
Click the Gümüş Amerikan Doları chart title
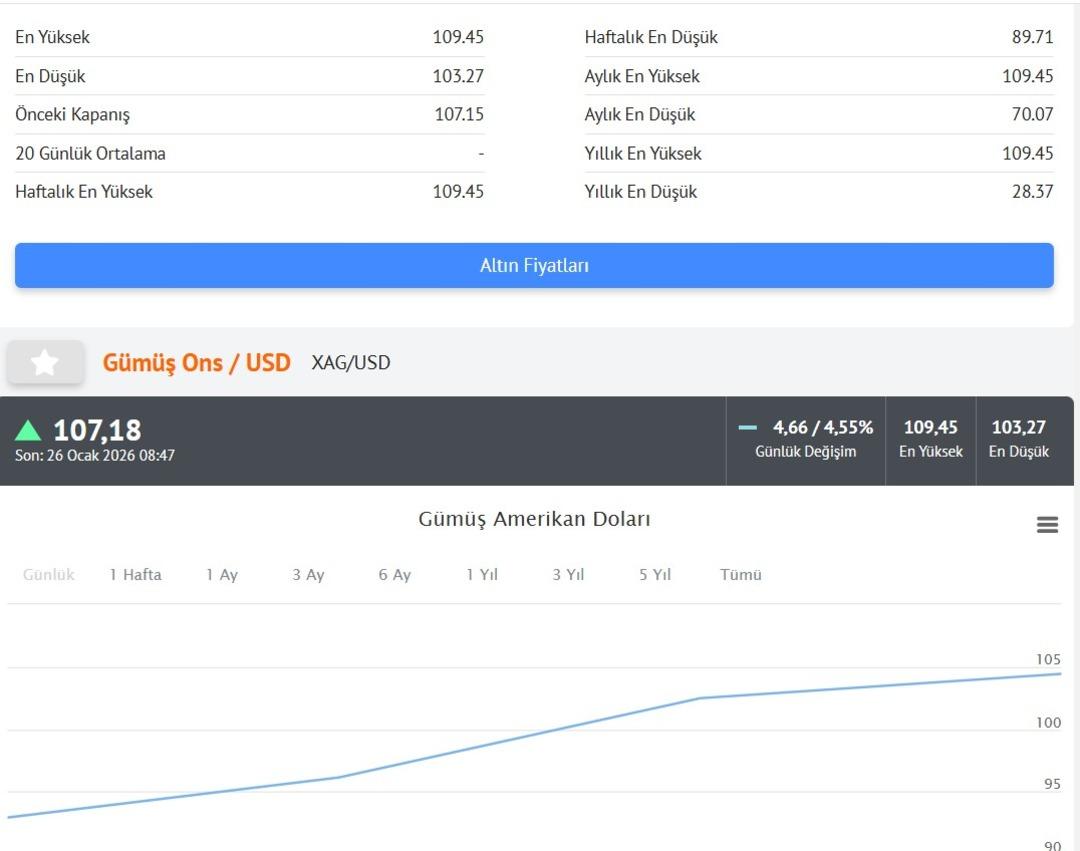coord(534,519)
